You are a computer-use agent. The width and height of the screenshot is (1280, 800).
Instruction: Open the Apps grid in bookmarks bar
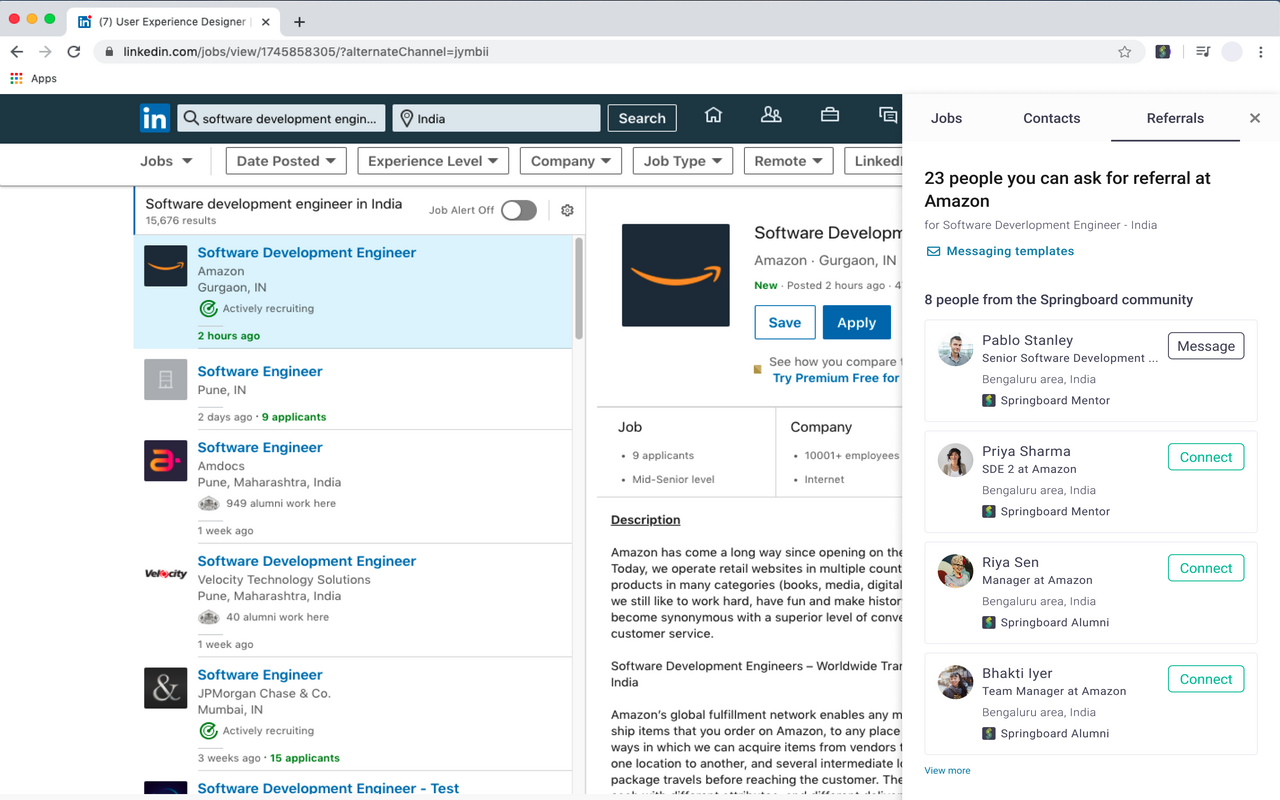16,78
